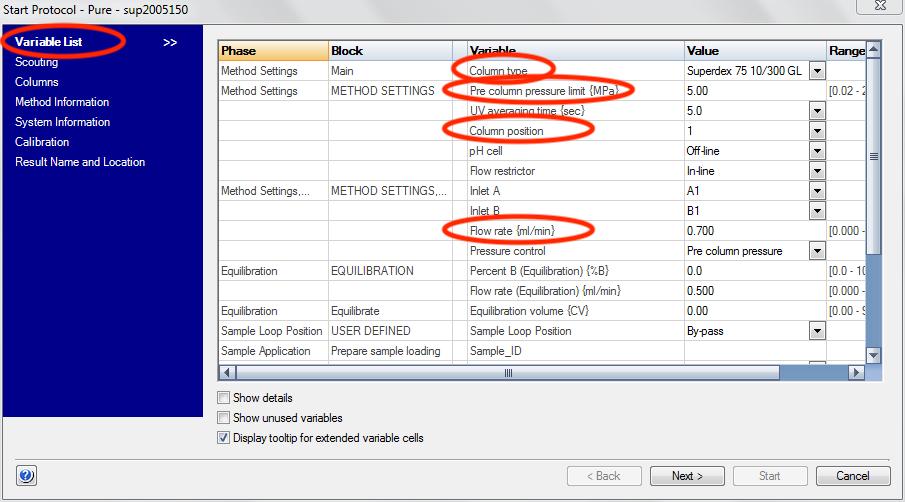Click the double chevron next to Variable List

pyautogui.click(x=170, y=42)
